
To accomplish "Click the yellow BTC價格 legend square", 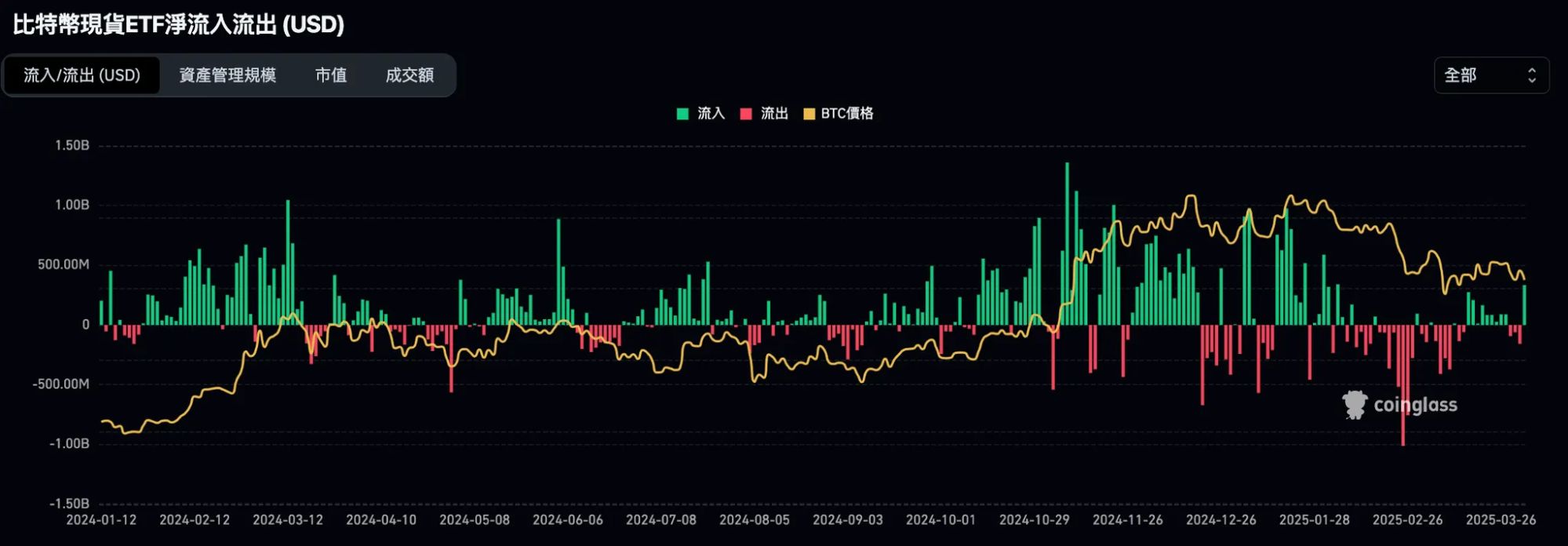I will tap(809, 114).
